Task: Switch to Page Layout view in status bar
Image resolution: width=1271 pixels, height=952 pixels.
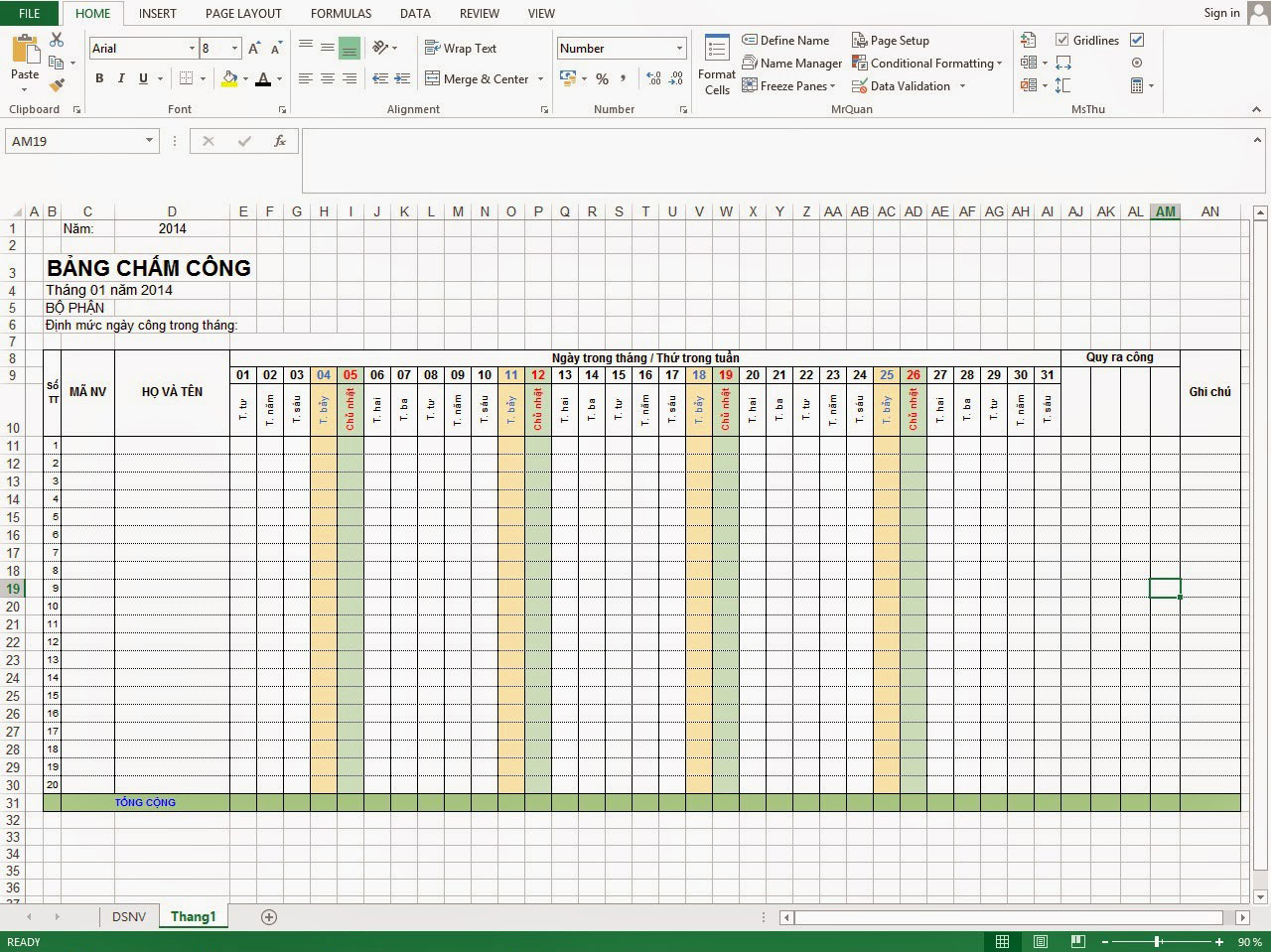Action: point(1039,941)
